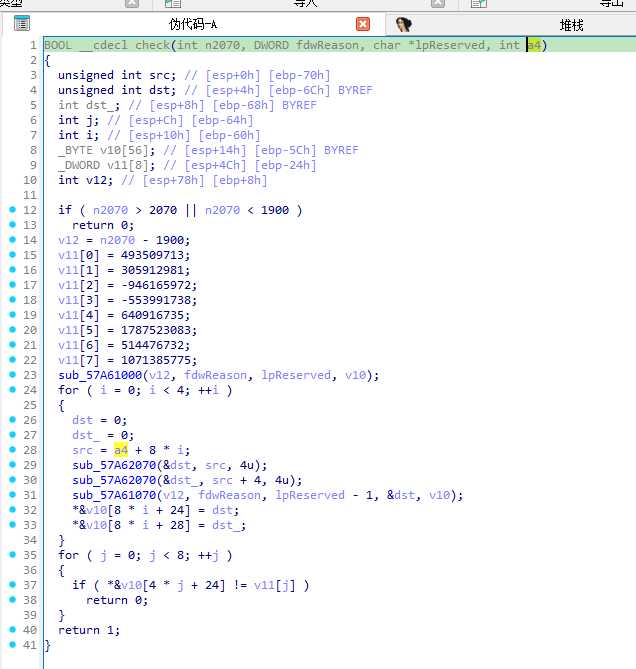The width and height of the screenshot is (636, 669).
Task: Close the 伪代码-A tab
Action: (x=363, y=23)
